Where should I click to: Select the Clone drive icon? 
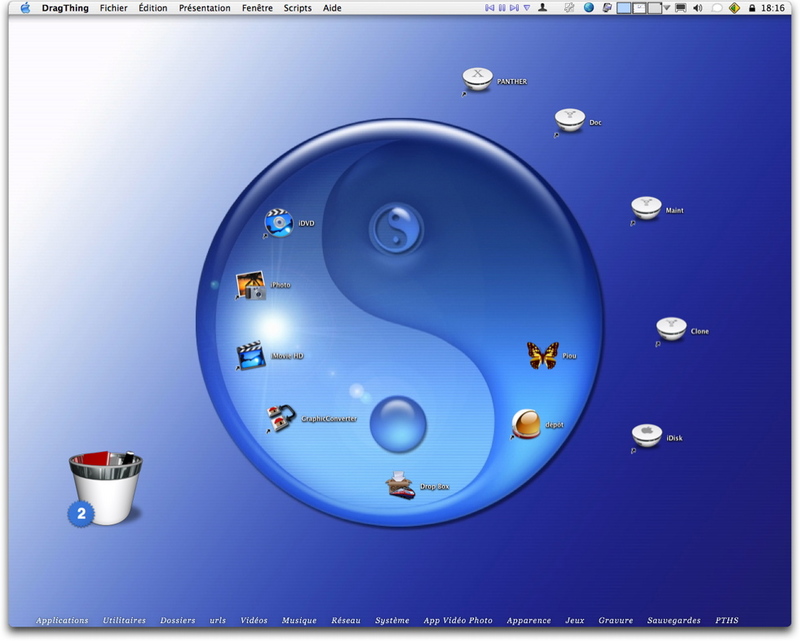coord(671,330)
